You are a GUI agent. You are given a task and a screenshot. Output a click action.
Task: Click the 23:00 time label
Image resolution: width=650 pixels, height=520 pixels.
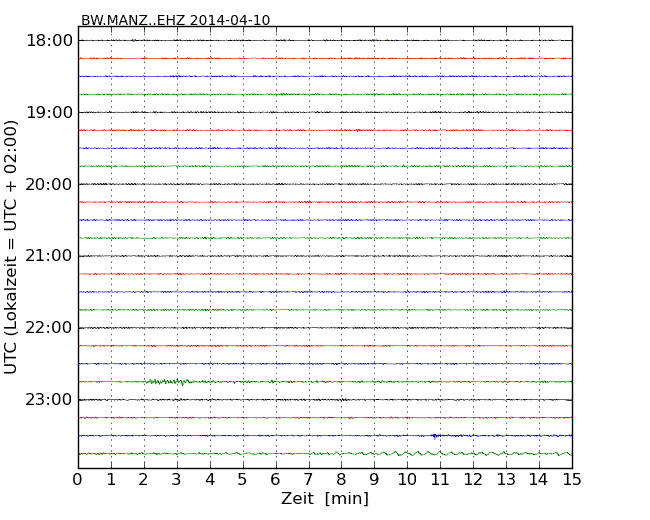(x=49, y=400)
